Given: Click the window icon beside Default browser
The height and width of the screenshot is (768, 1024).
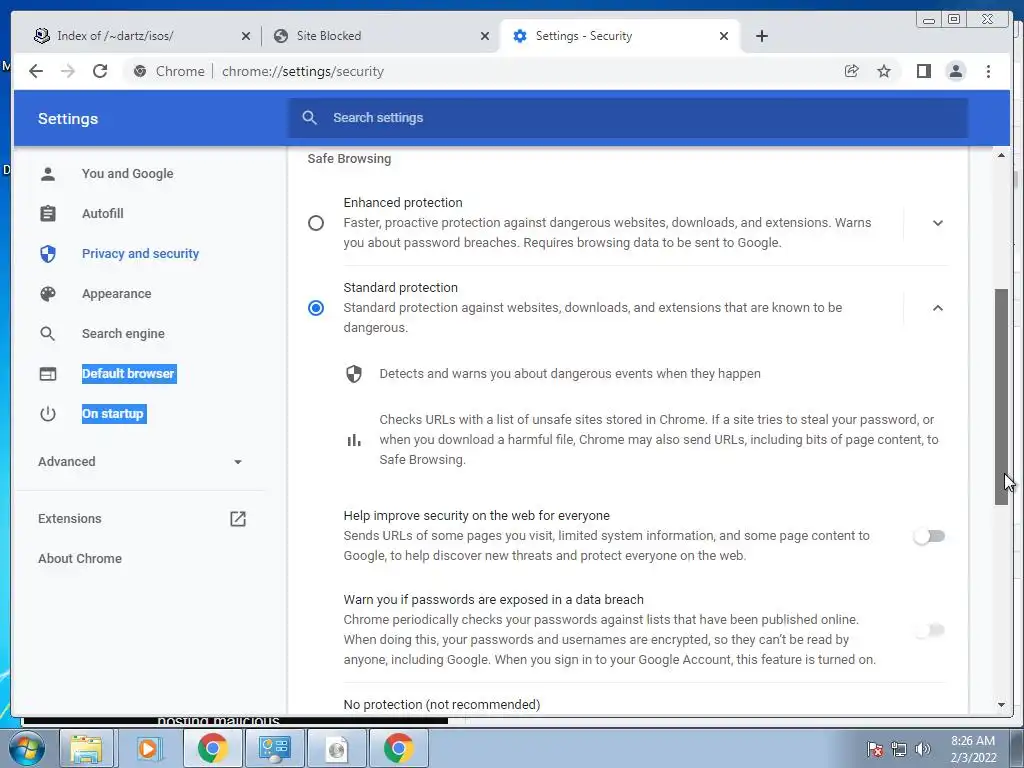Looking at the screenshot, I should tap(48, 374).
